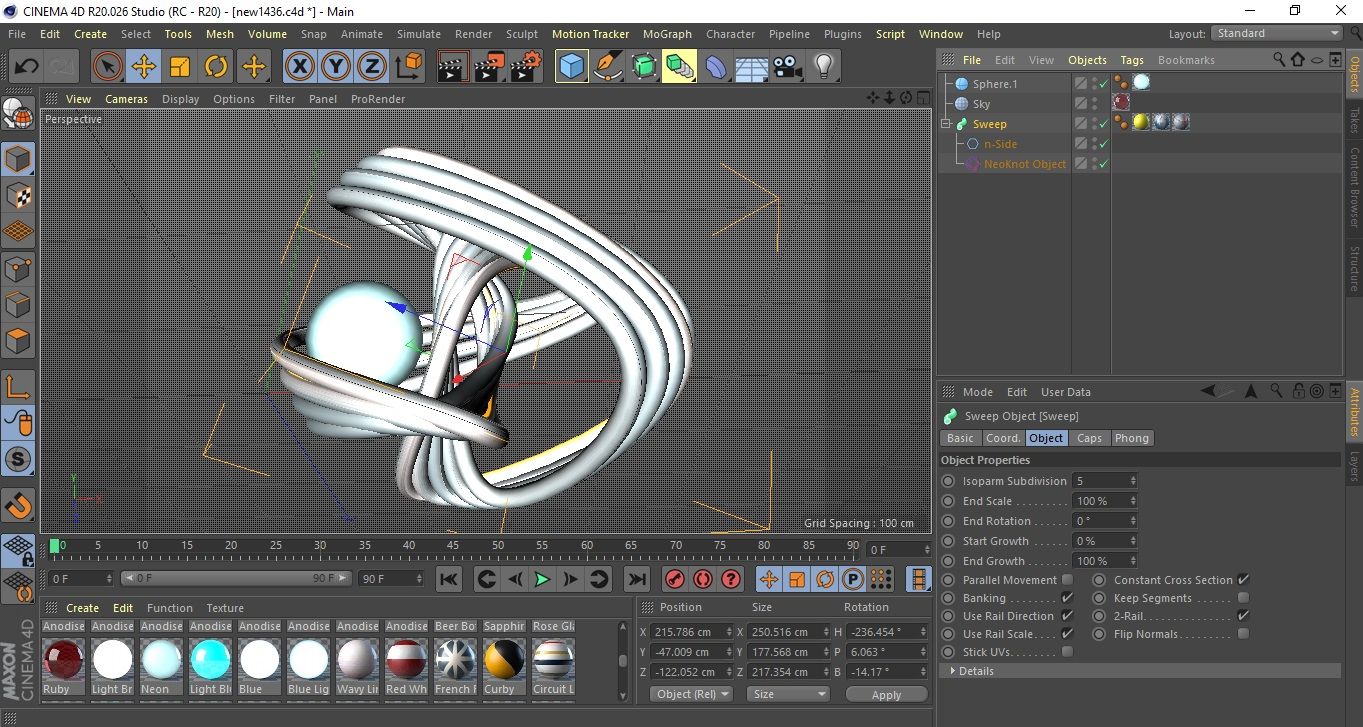Select the Ruby material swatch

click(63, 660)
